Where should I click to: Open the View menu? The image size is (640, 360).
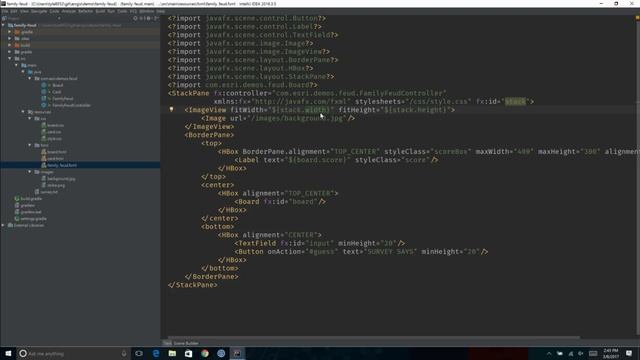click(24, 11)
